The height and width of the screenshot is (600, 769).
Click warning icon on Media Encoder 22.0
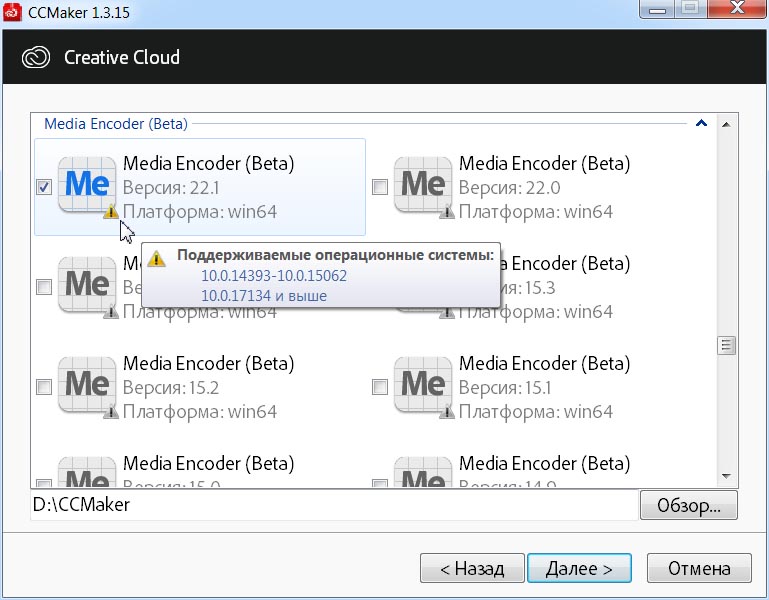point(447,211)
